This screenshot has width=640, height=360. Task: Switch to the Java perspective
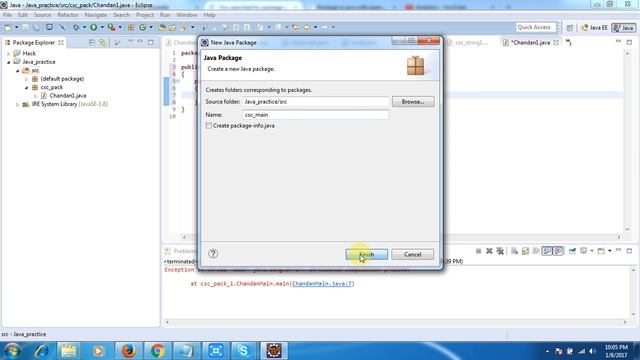[x=623, y=27]
